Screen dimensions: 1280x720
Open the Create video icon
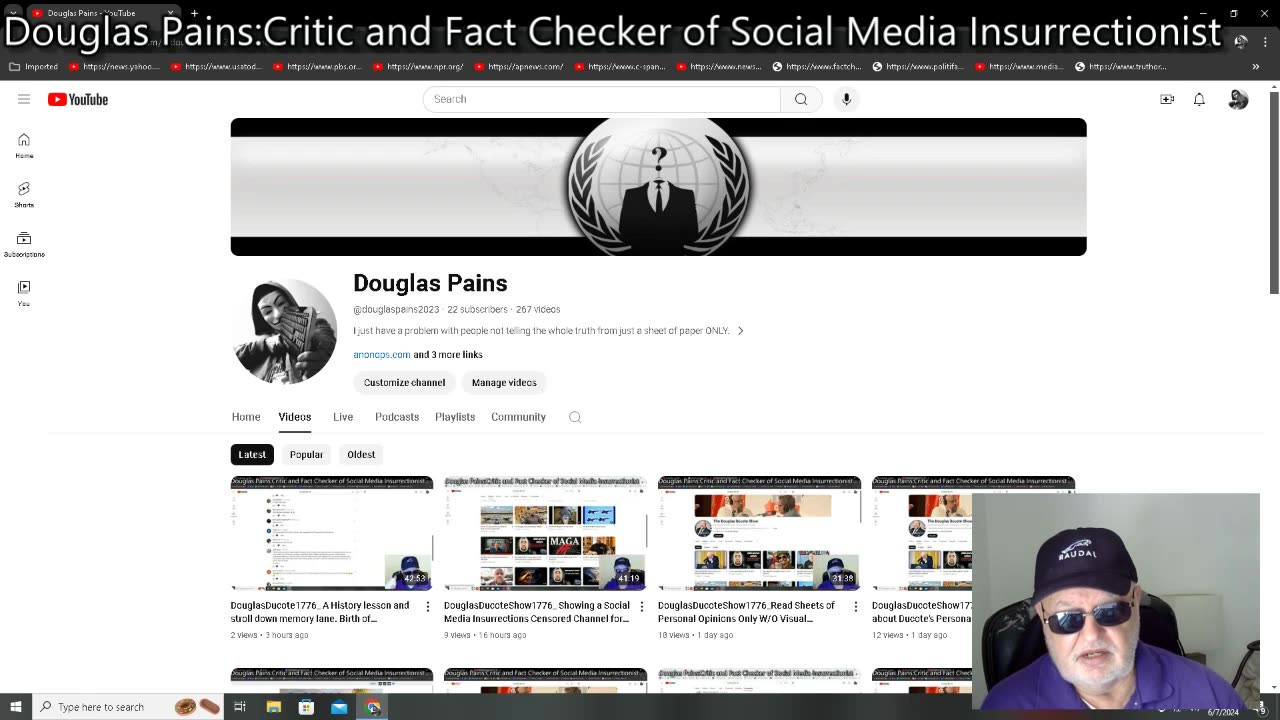[x=1167, y=99]
